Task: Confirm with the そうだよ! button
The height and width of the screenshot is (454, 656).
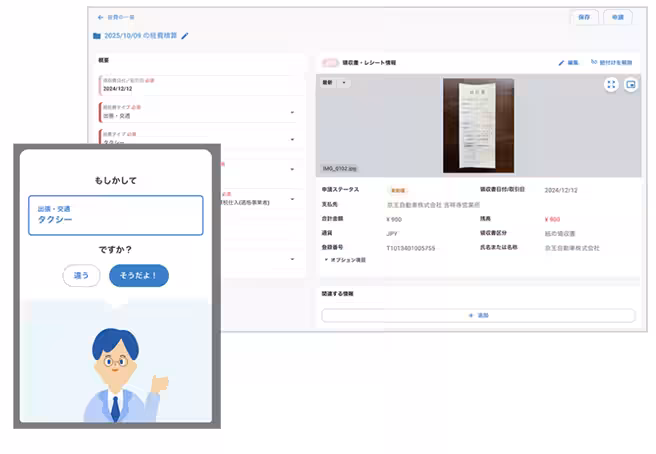Action: (x=138, y=275)
